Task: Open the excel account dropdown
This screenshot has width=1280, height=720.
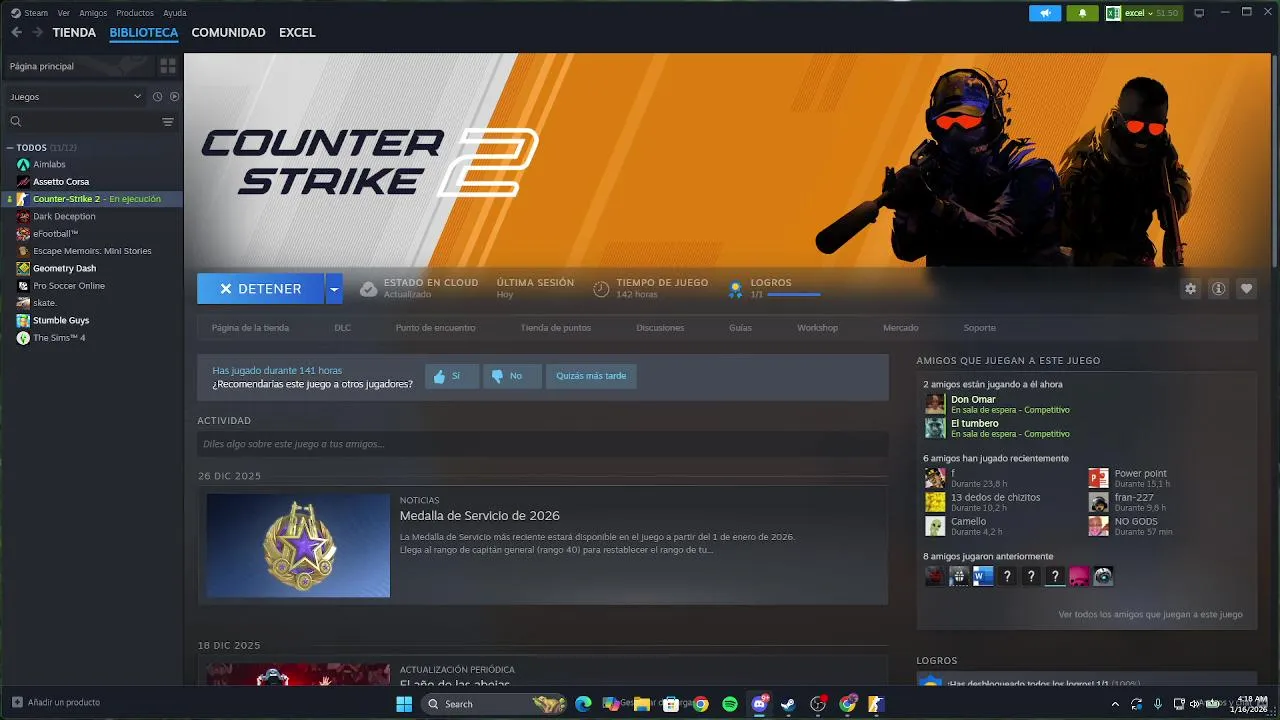Action: 1142,13
